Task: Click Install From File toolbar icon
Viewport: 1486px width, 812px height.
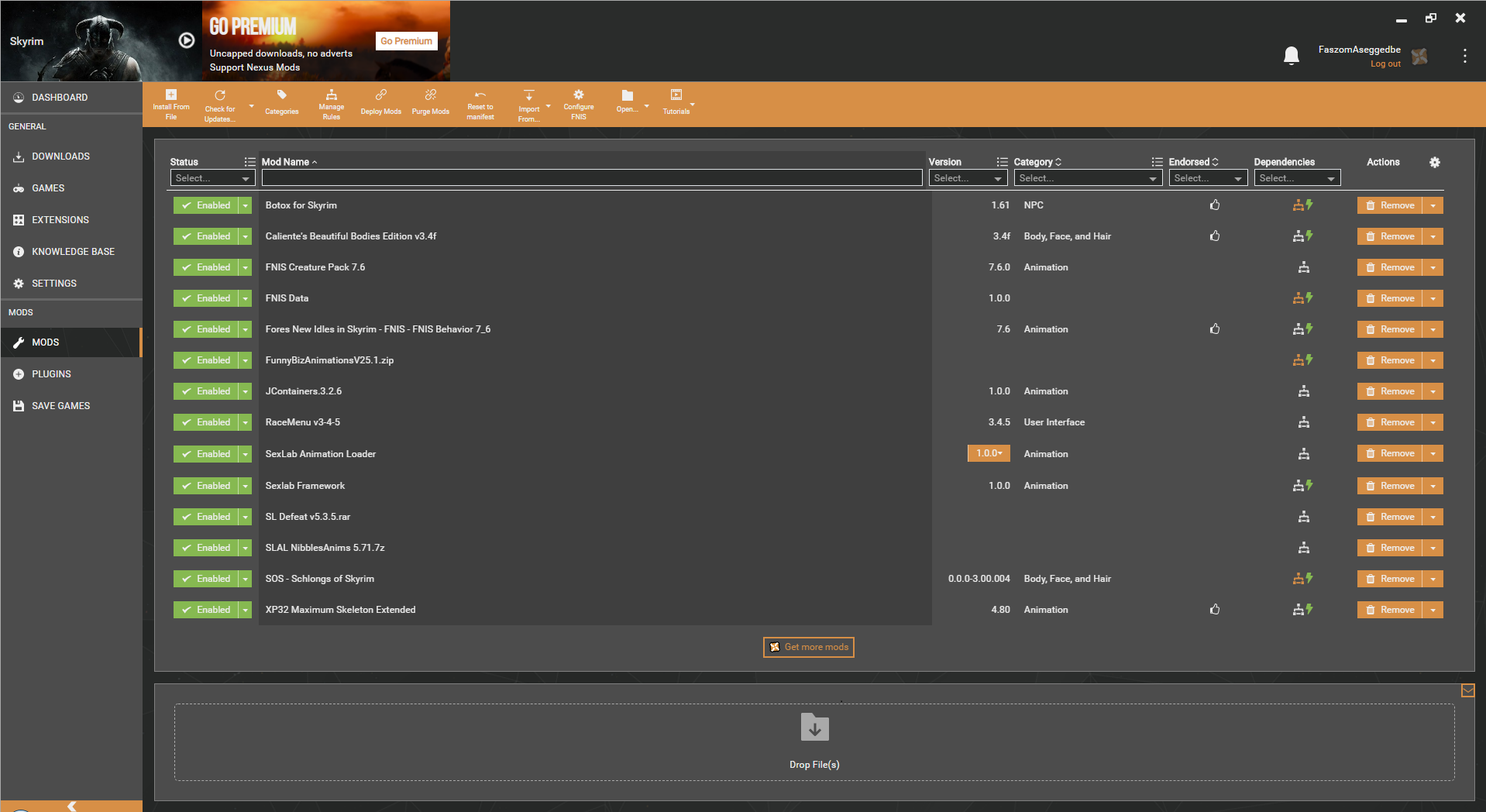Action: tap(171, 105)
